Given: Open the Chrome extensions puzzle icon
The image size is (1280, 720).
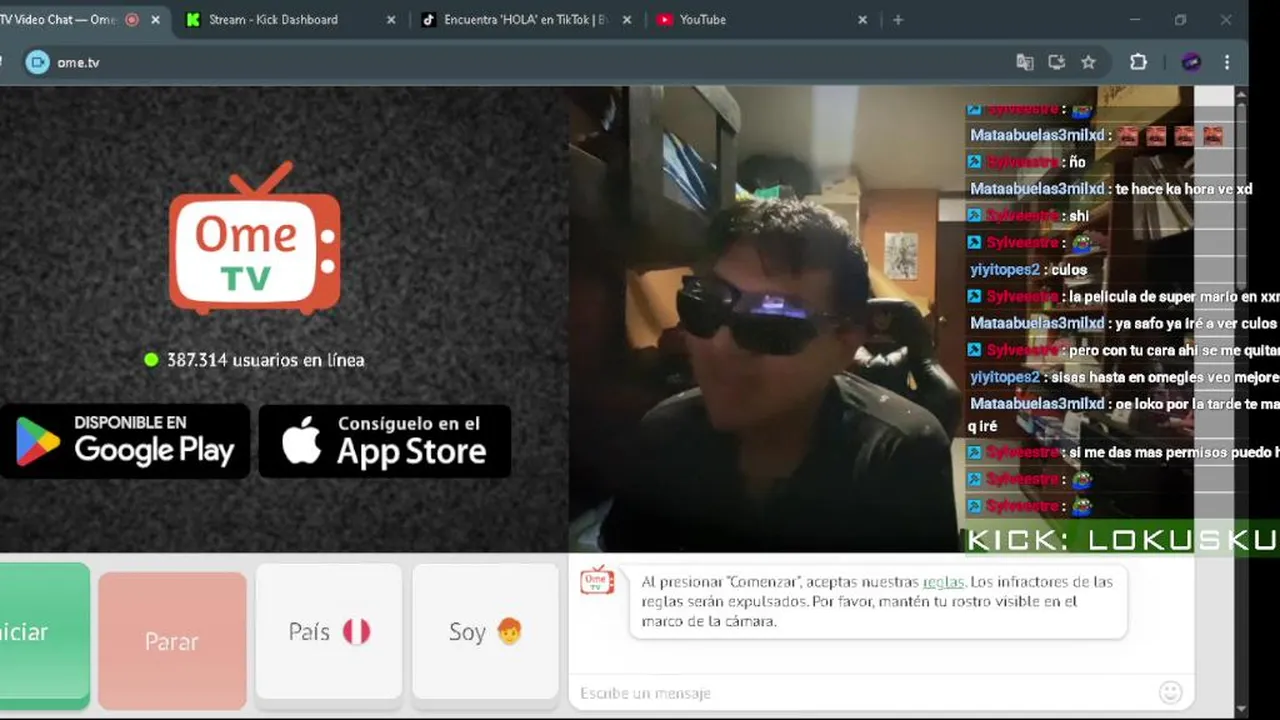Looking at the screenshot, I should (x=1138, y=62).
